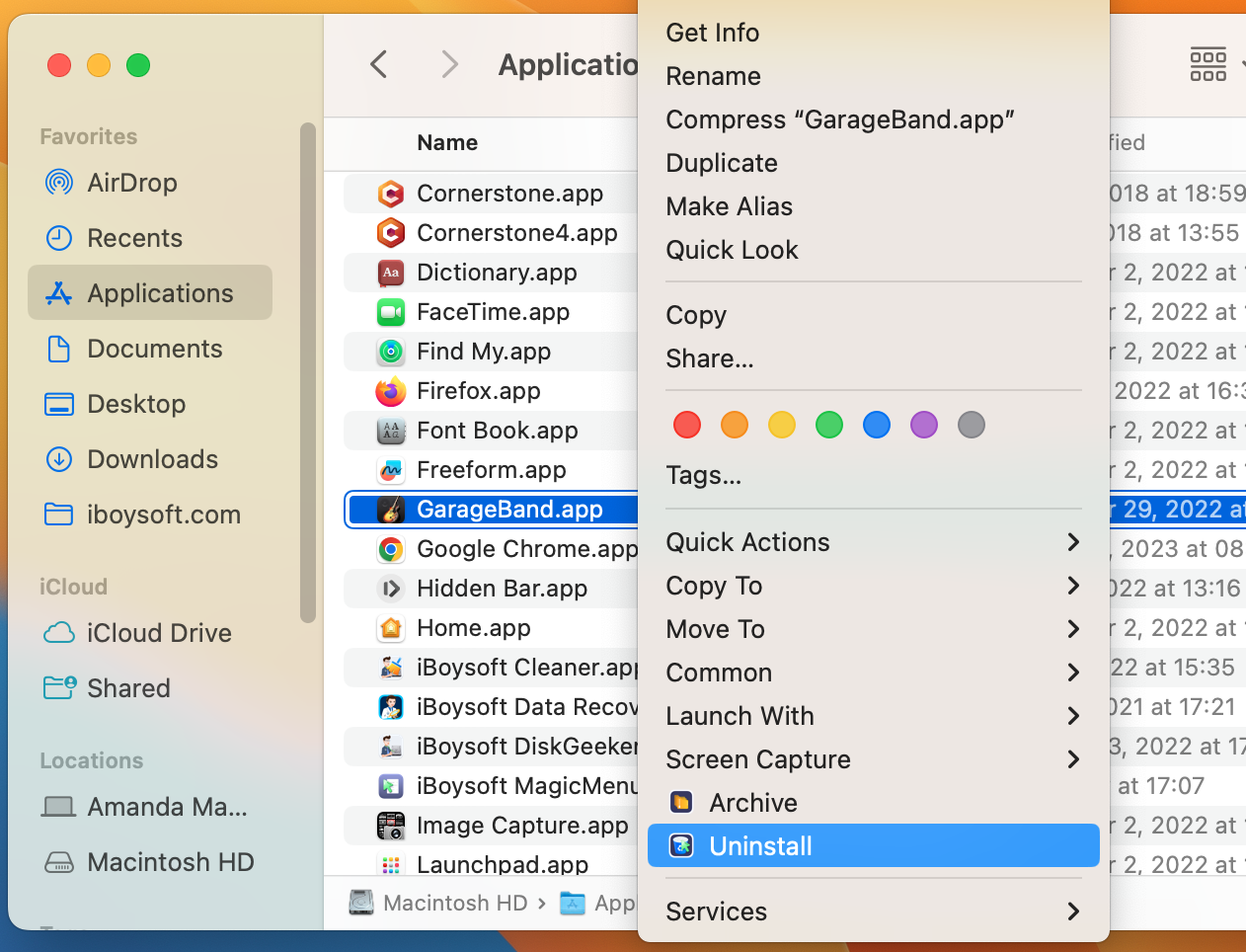Apply the red tag color
Viewport: 1246px width, 952px height.
point(687,426)
